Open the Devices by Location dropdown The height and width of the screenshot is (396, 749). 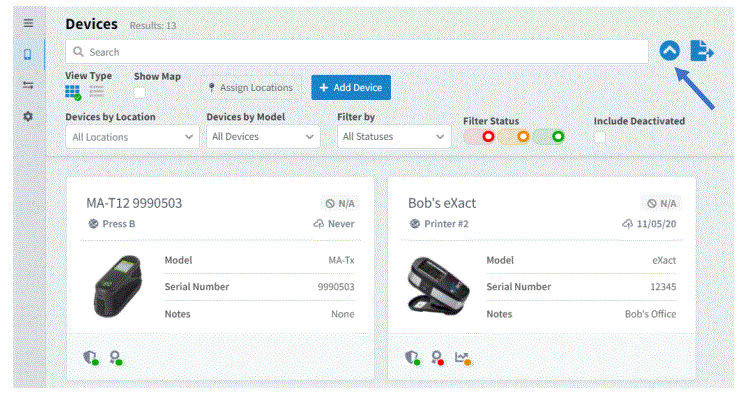point(132,137)
